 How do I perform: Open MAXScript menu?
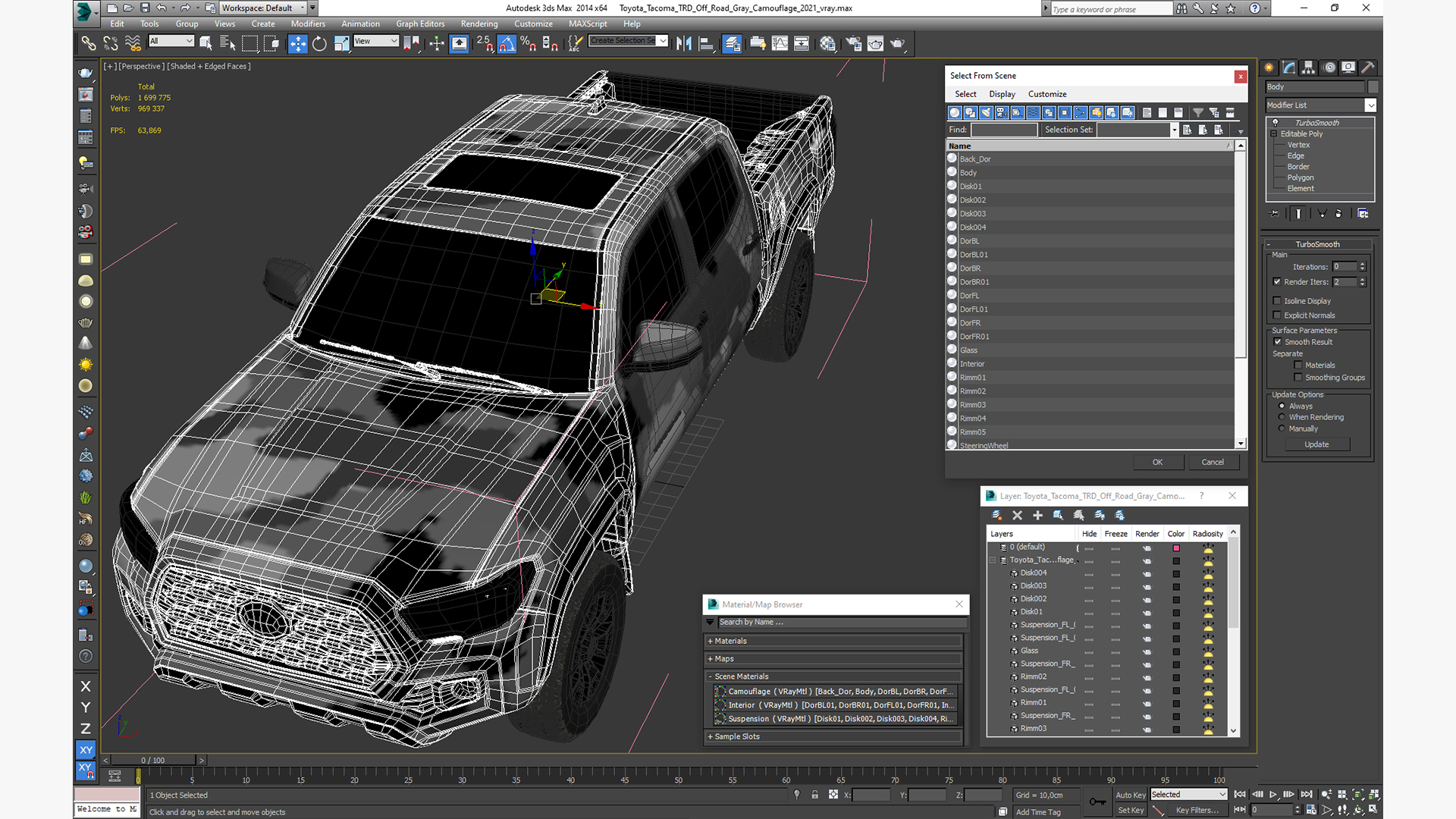pyautogui.click(x=588, y=24)
